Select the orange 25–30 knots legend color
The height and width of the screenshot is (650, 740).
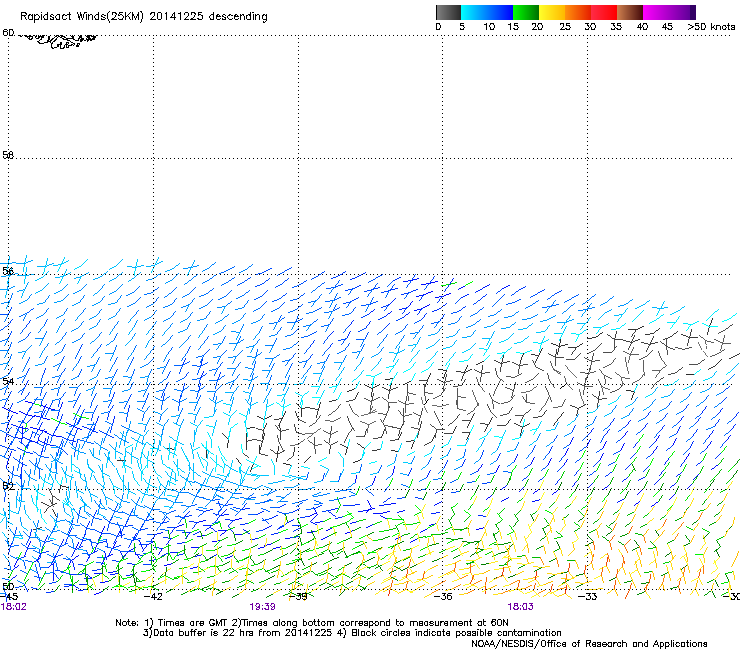tap(578, 12)
